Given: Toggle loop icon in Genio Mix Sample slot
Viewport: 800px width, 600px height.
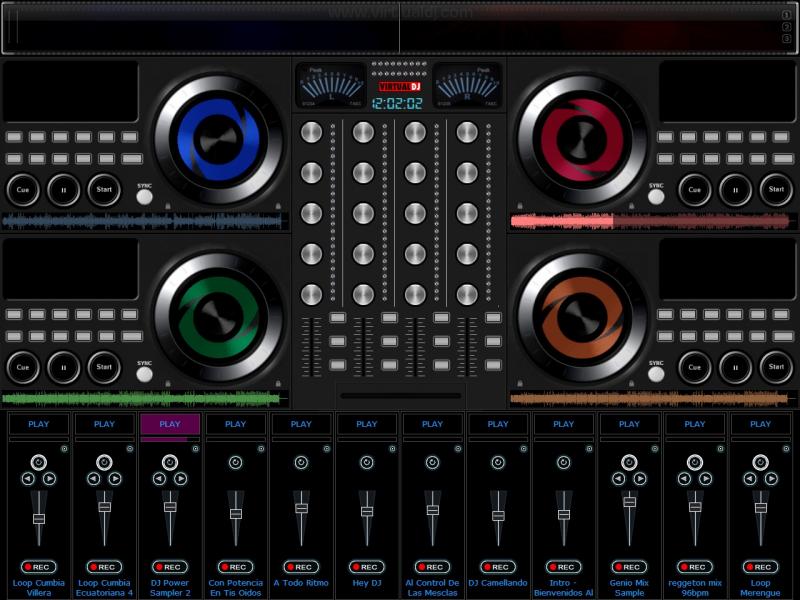Looking at the screenshot, I should (x=630, y=462).
